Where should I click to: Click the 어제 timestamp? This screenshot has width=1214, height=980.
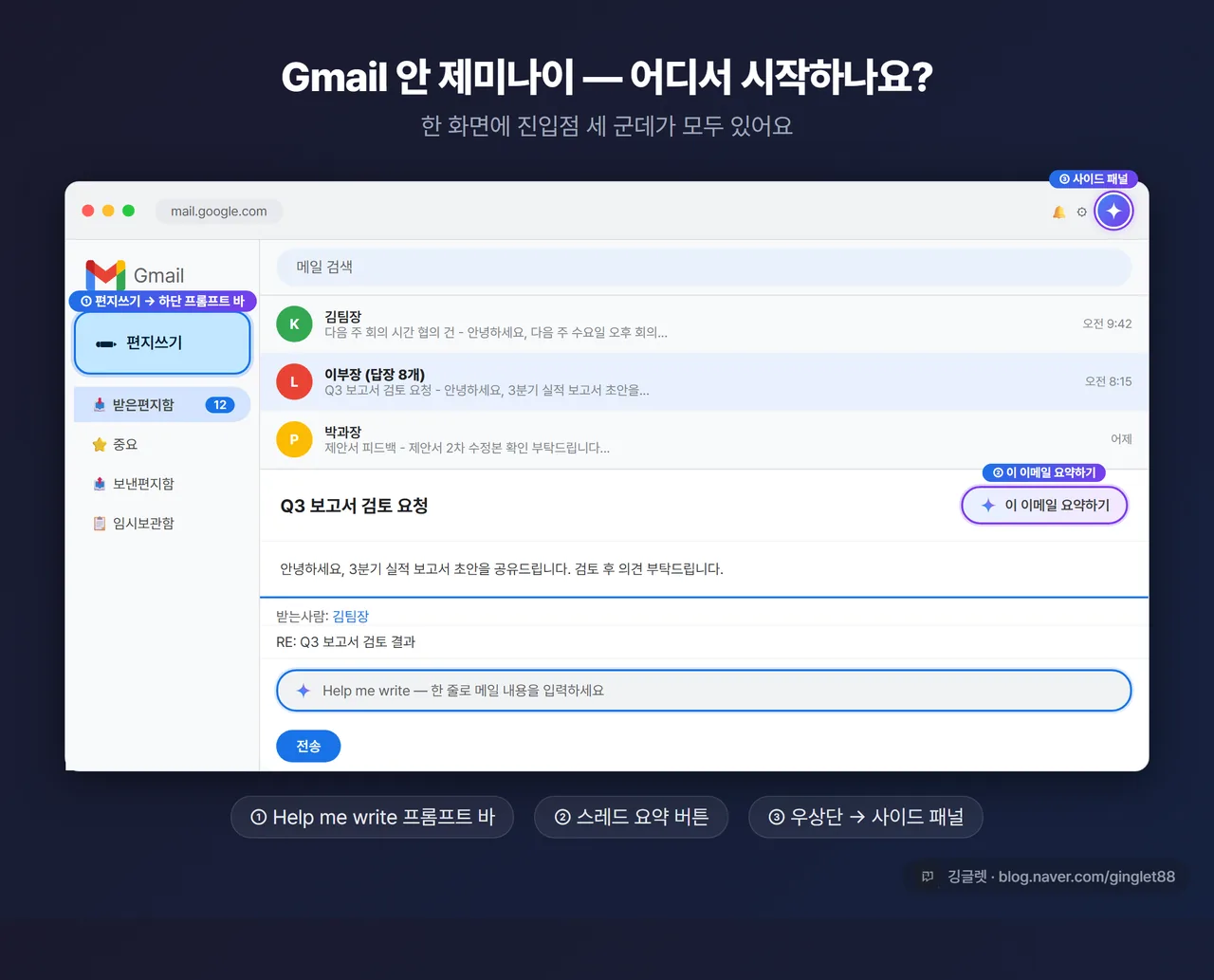[1121, 439]
